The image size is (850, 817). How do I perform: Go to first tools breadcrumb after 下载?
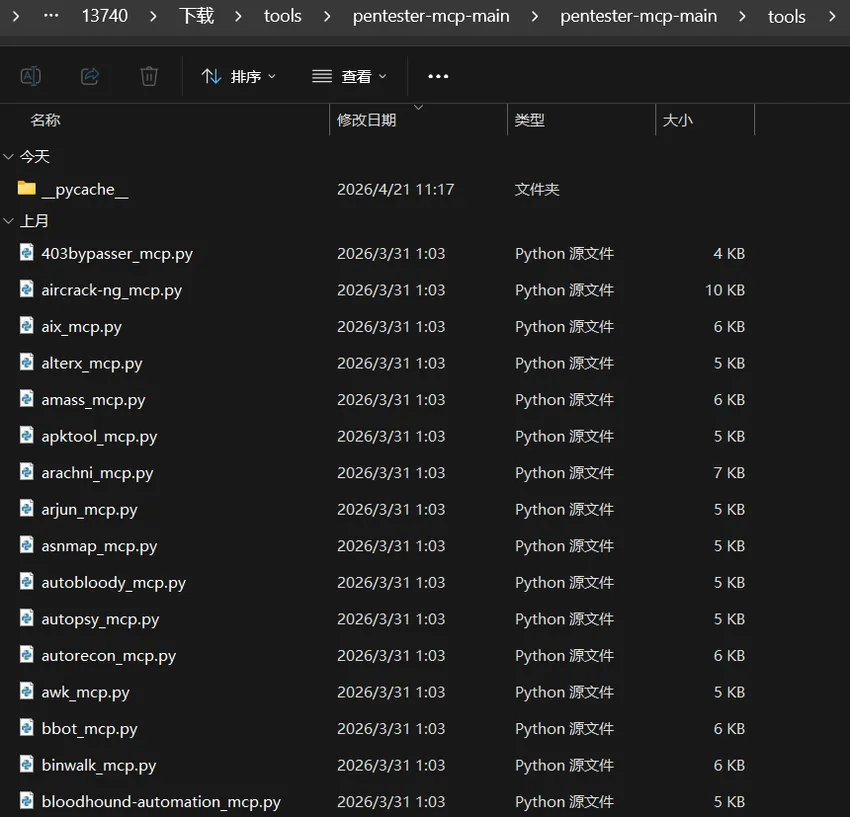coord(282,16)
